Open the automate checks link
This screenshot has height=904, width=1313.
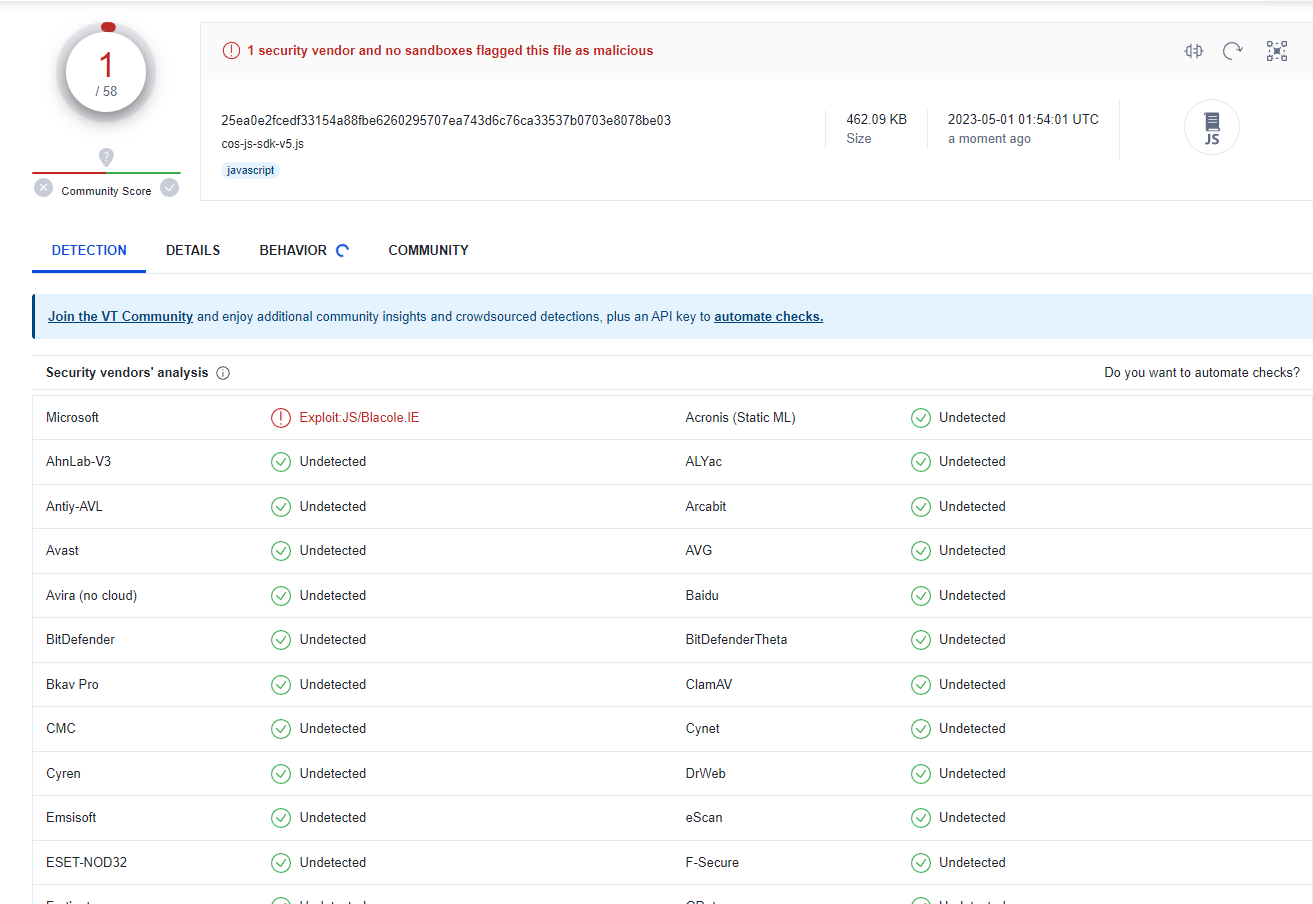(x=768, y=316)
